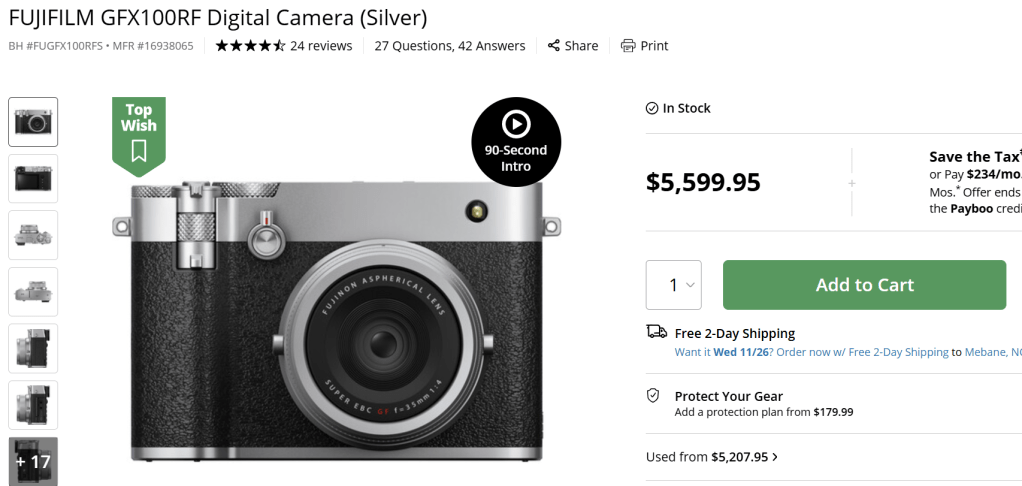Viewport: 1022px width, 486px height.
Task: Open the quantity dropdown
Action: click(673, 285)
